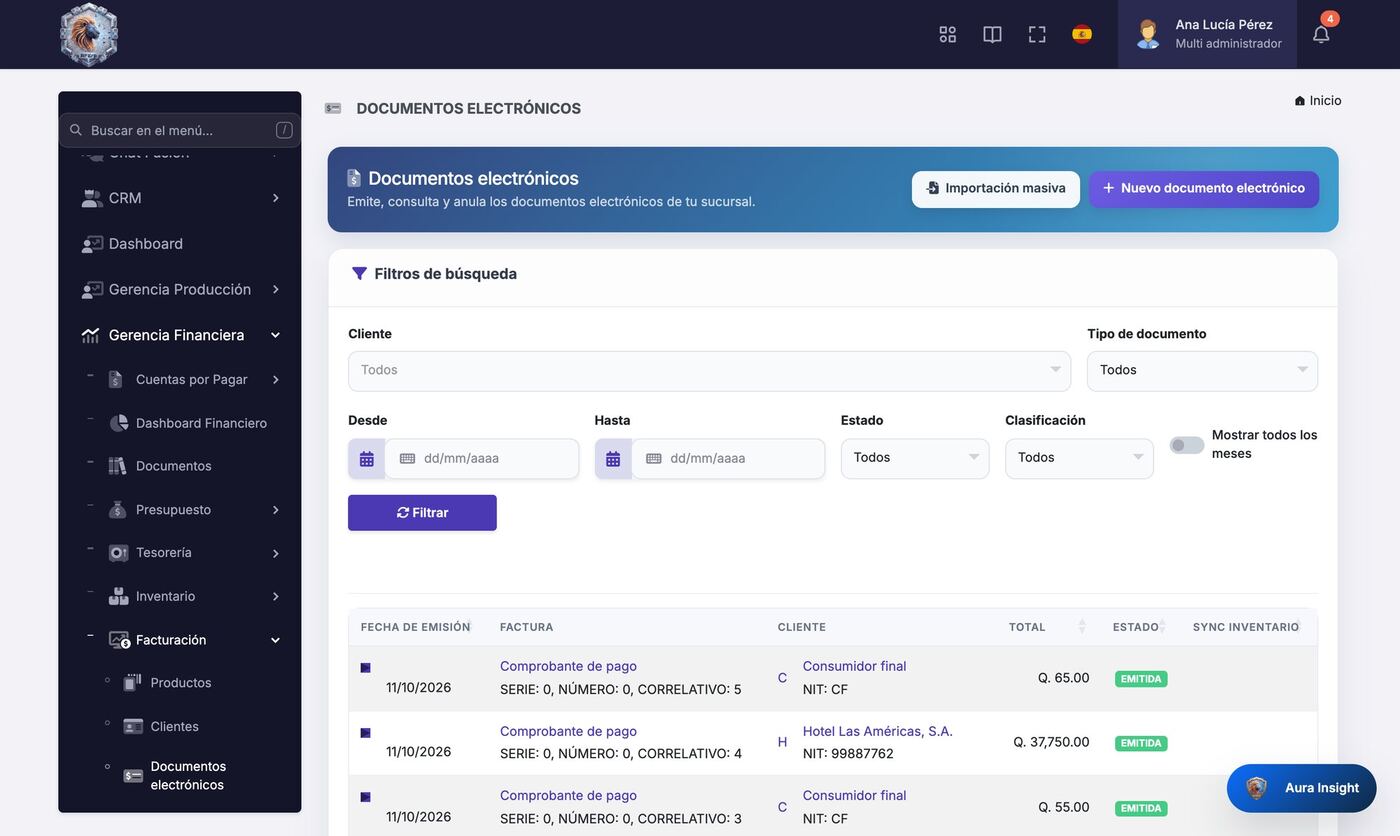Open Hotel Las Américas, S.A. client
1400x836 pixels.
(x=877, y=731)
